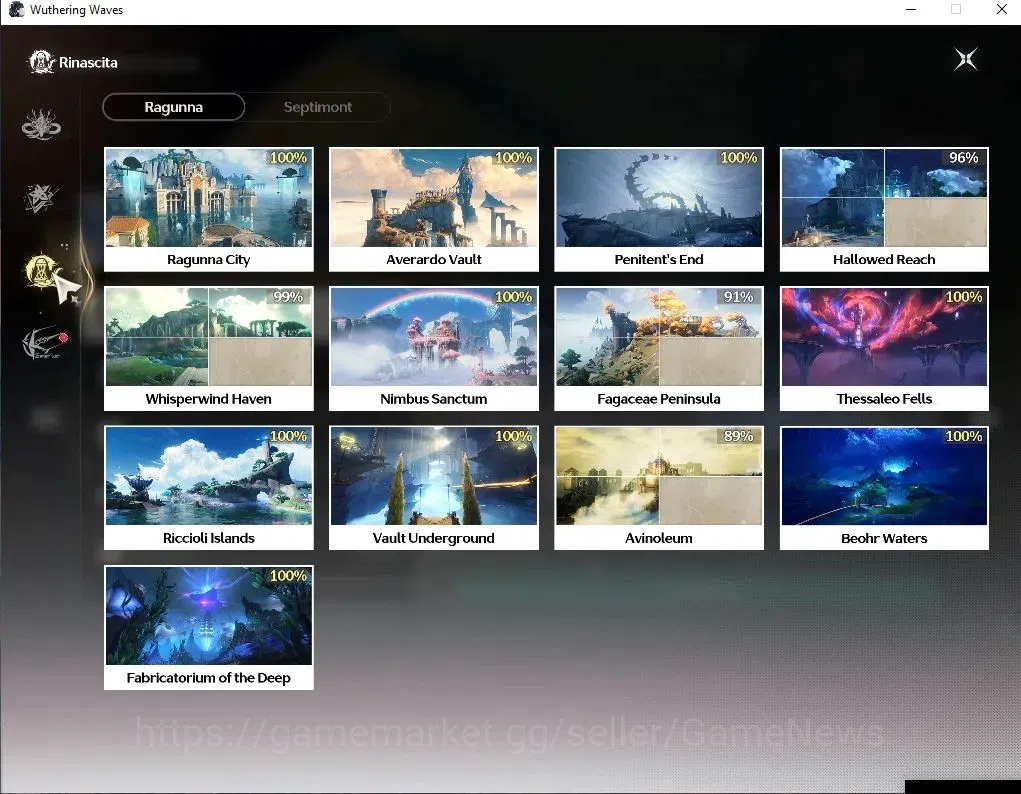Open the Vault Underground area card
The width and height of the screenshot is (1021, 794).
click(434, 488)
